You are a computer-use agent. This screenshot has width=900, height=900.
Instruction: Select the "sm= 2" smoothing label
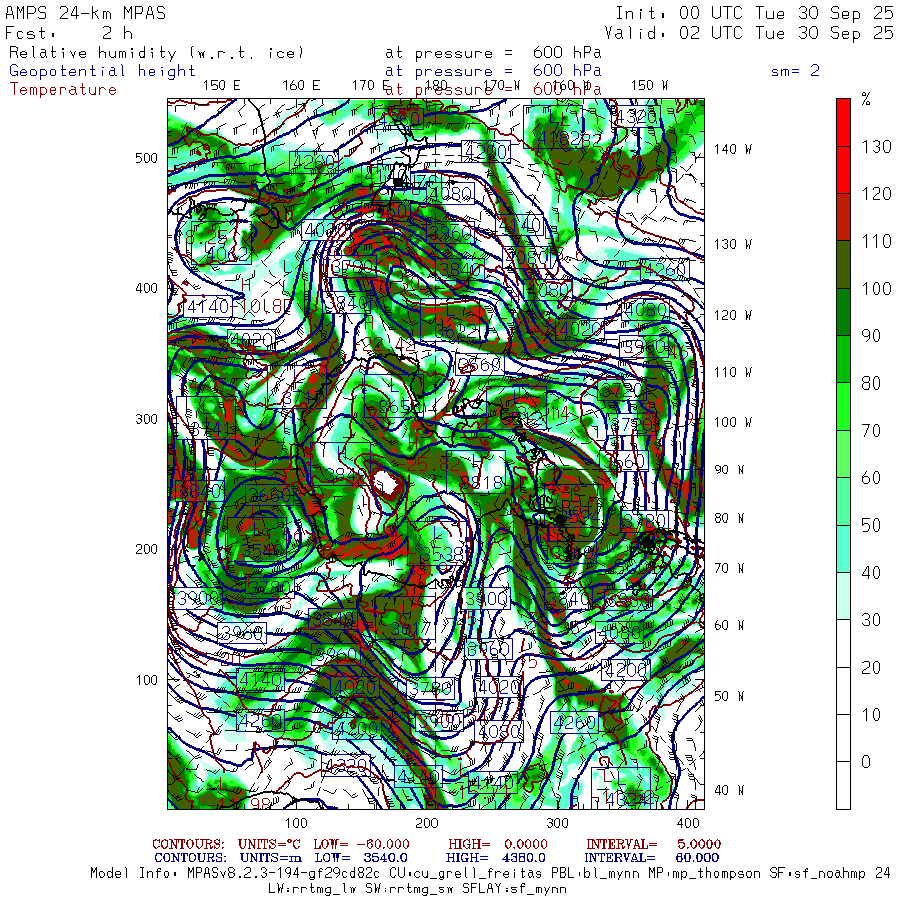pyautogui.click(x=795, y=71)
